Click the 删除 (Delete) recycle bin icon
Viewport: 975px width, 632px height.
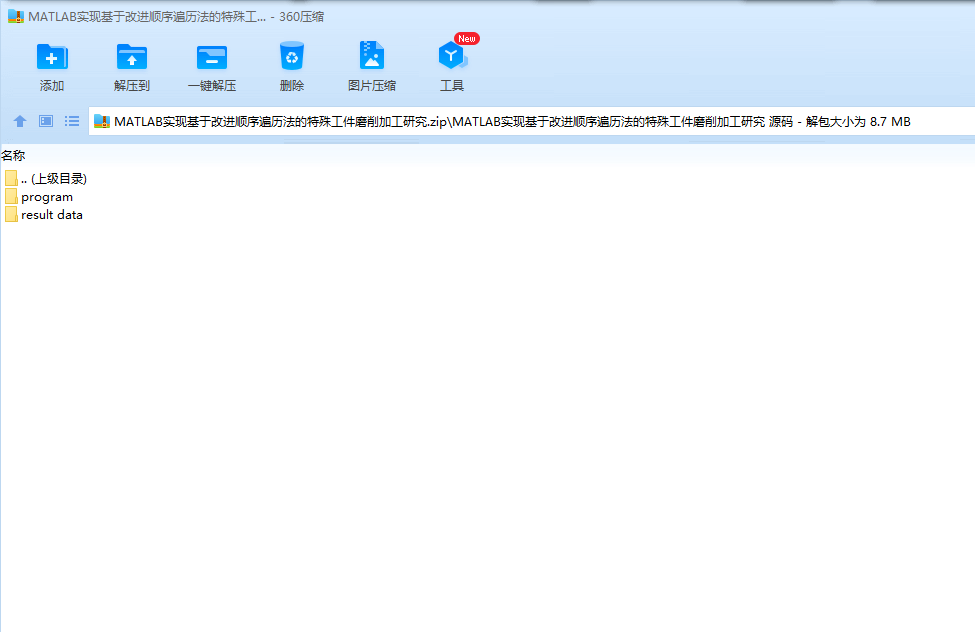292,56
